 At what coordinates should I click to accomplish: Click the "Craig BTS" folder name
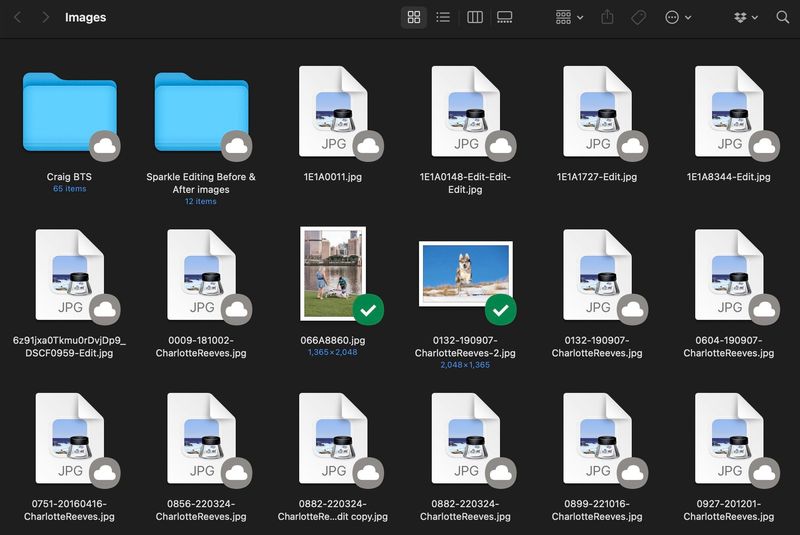click(x=69, y=177)
